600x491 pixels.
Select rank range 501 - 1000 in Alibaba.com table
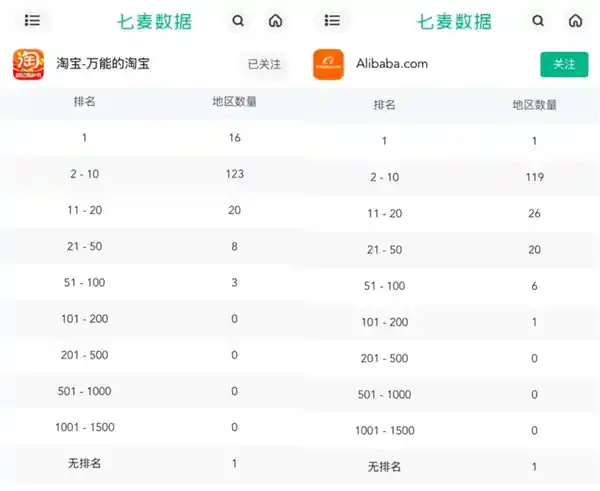point(385,395)
